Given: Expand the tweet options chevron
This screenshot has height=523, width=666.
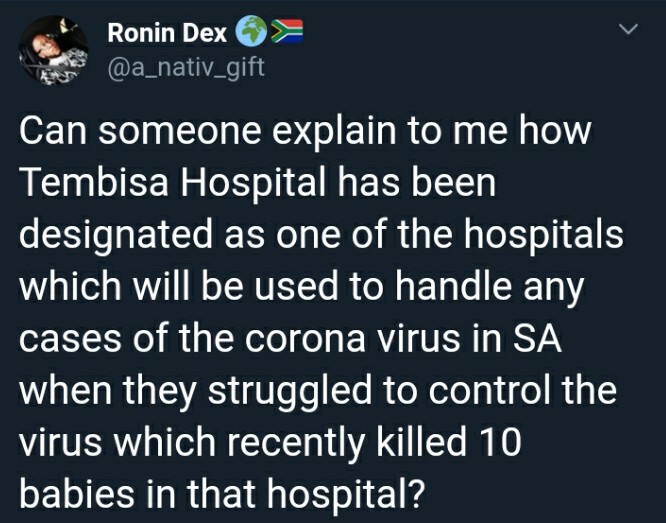Looking at the screenshot, I should coord(628,29).
